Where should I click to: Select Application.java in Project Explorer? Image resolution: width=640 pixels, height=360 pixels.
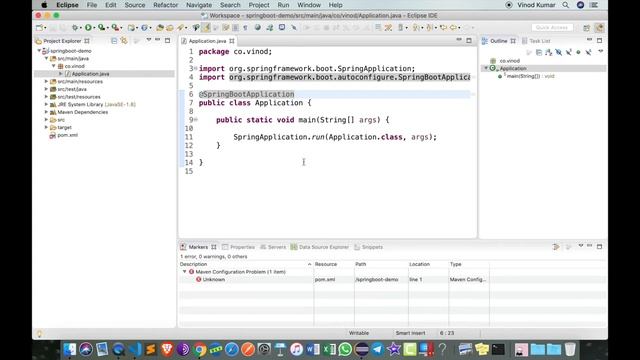tap(90, 74)
